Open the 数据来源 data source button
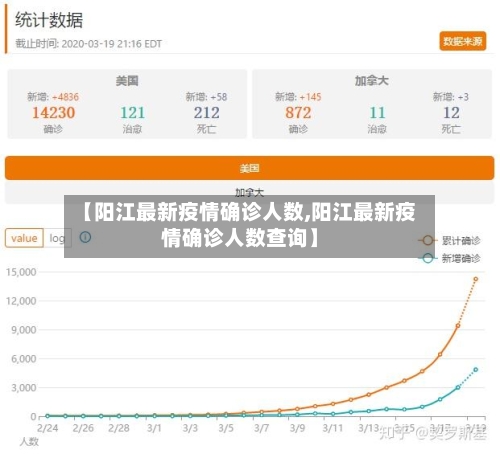Viewport: 500px width, 454px height. click(463, 41)
